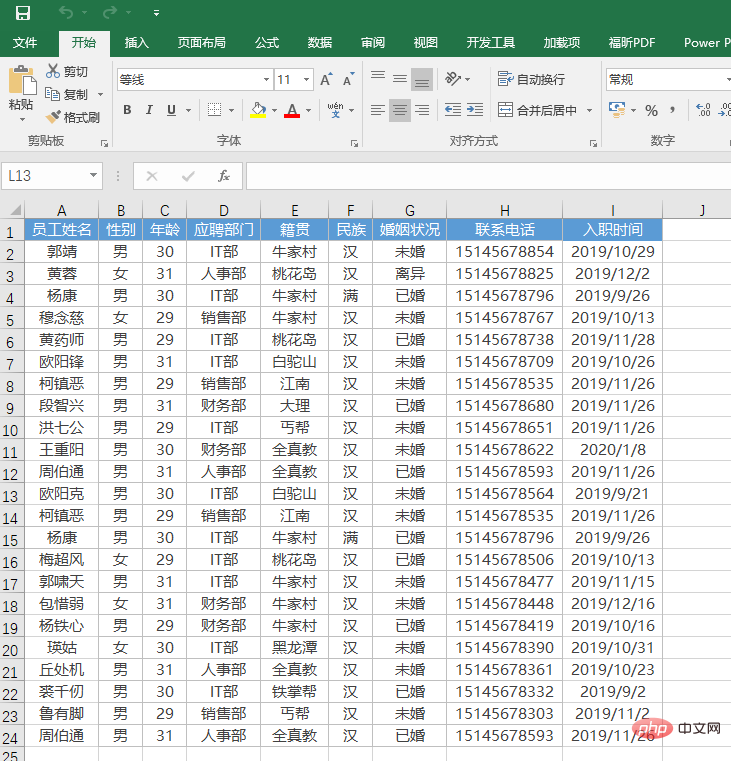Viewport: 731px width, 761px height.
Task: Switch to the 插入 (Insert) tab
Action: 137,42
